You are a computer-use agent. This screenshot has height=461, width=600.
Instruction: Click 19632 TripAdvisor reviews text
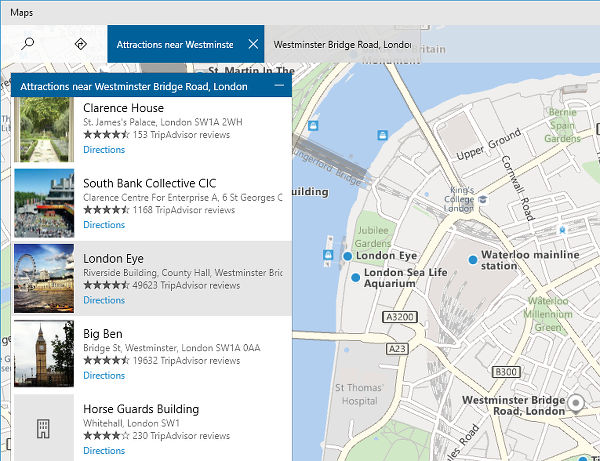186,361
